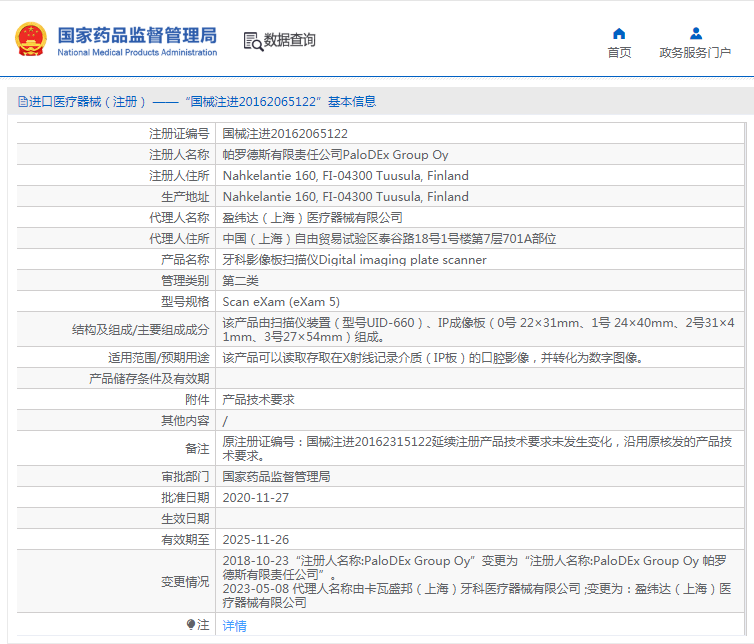Click the 2023-05-08 agent change record
The image size is (754, 644).
coord(477,595)
